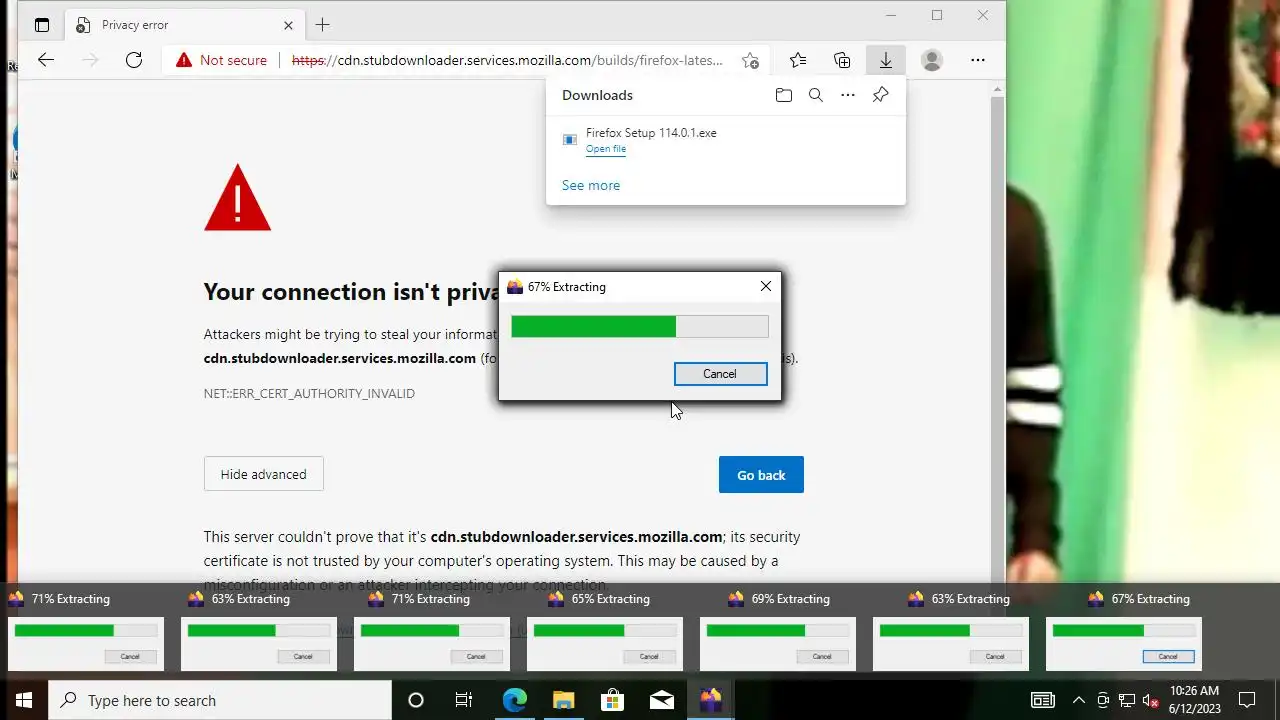Add this page to favorites star
The width and height of the screenshot is (1280, 720).
click(750, 60)
